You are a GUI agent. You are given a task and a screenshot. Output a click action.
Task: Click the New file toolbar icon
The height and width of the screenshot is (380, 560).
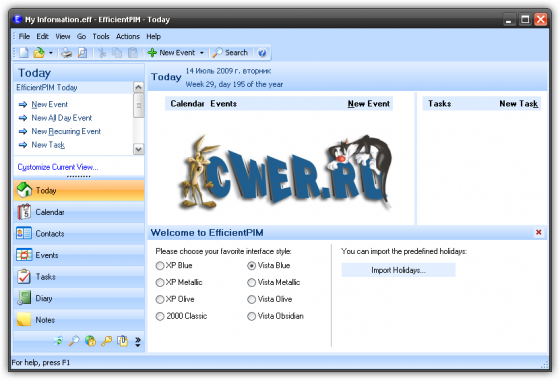coord(24,53)
